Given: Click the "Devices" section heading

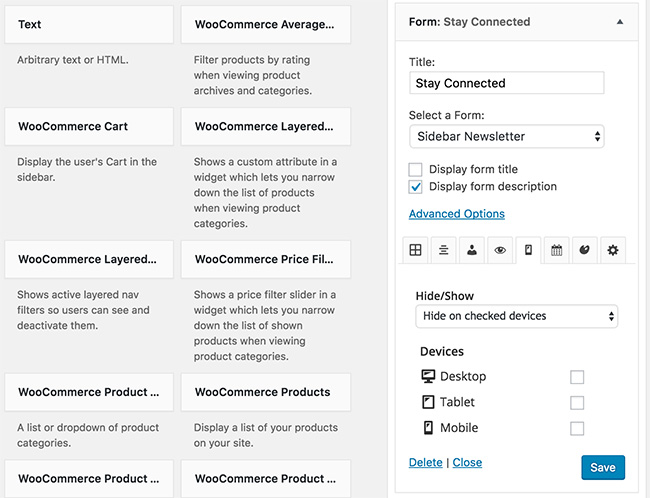Looking at the screenshot, I should click(442, 352).
